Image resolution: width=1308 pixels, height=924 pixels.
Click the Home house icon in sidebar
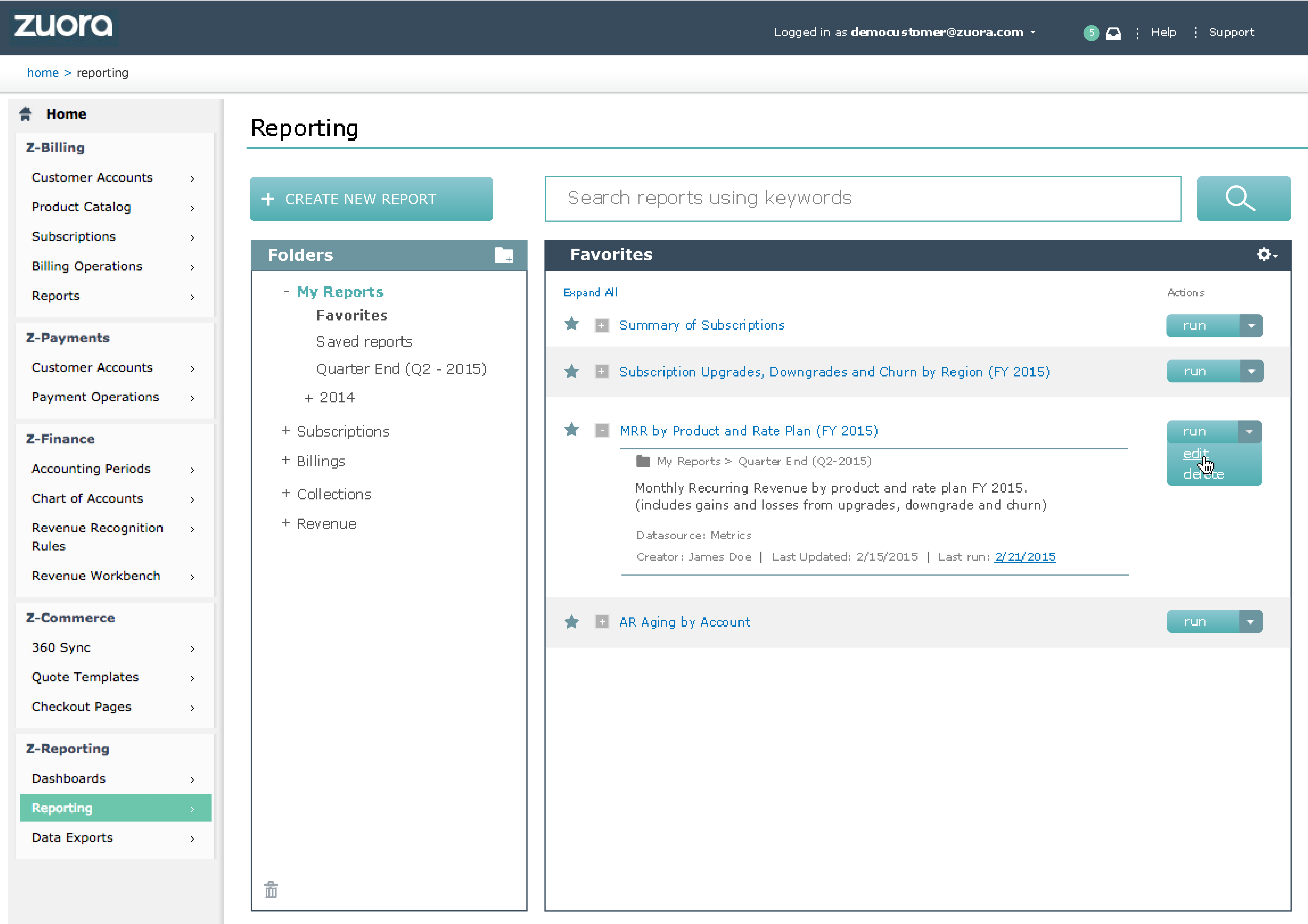pos(25,114)
